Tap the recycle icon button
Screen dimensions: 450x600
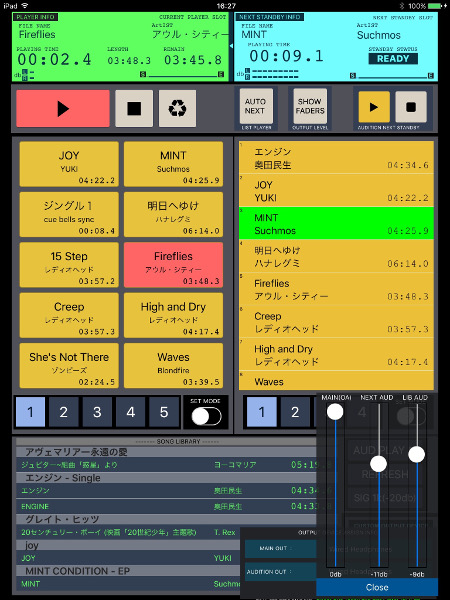(178, 109)
